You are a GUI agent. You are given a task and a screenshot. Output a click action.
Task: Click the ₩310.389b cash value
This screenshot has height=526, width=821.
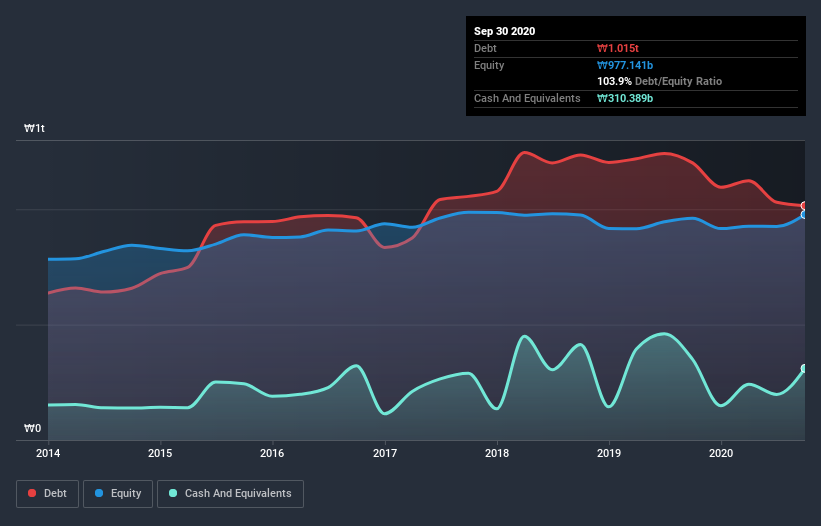point(625,98)
